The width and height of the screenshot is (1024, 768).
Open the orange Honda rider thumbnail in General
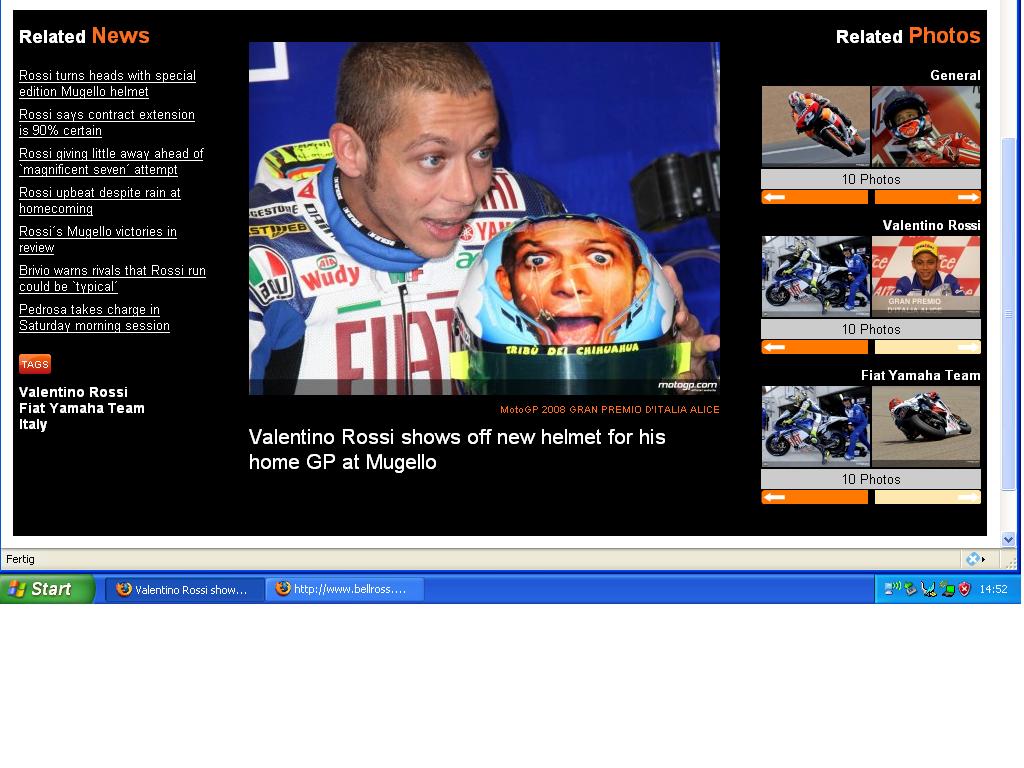pyautogui.click(x=815, y=126)
